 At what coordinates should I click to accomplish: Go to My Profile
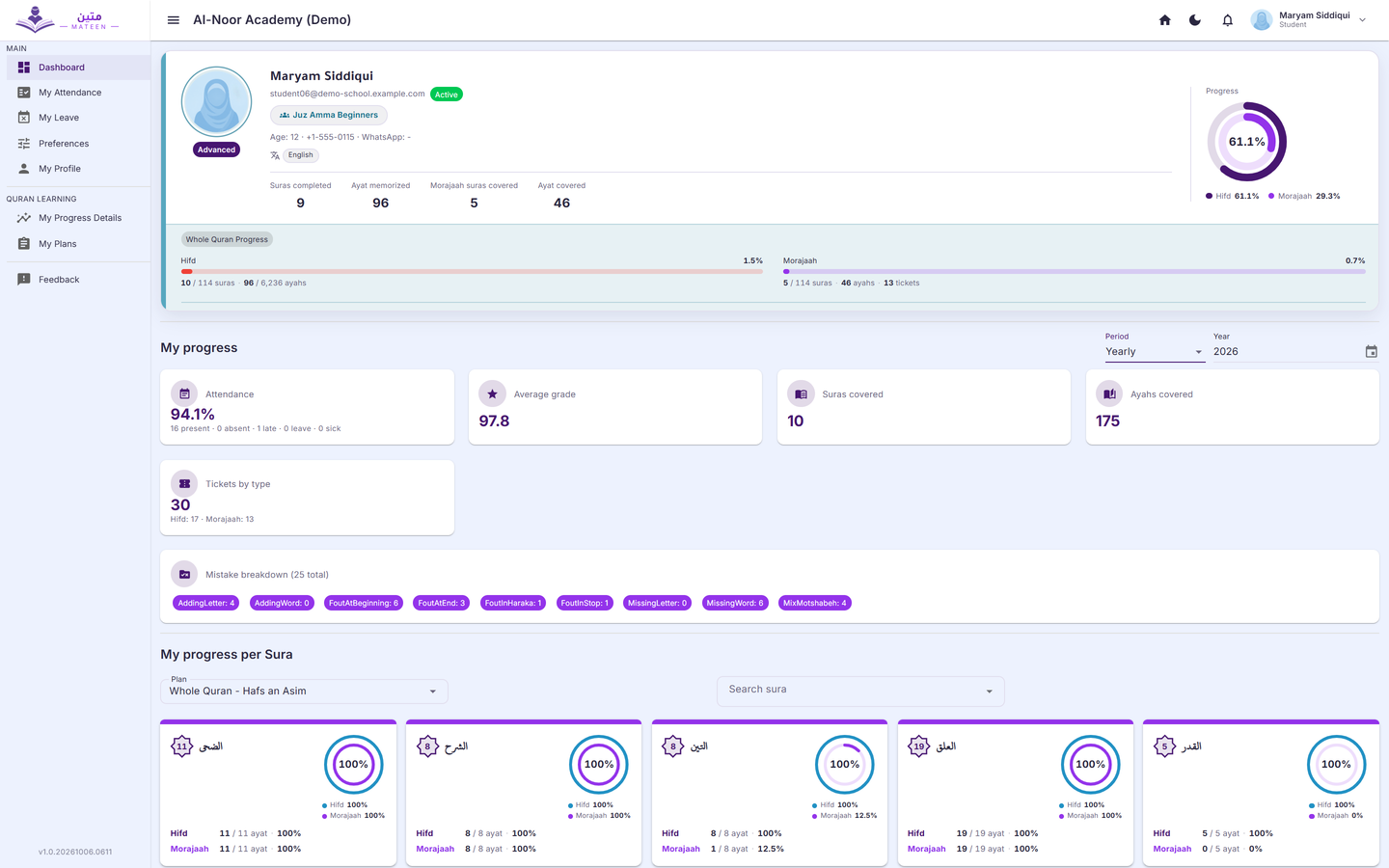tap(78, 169)
